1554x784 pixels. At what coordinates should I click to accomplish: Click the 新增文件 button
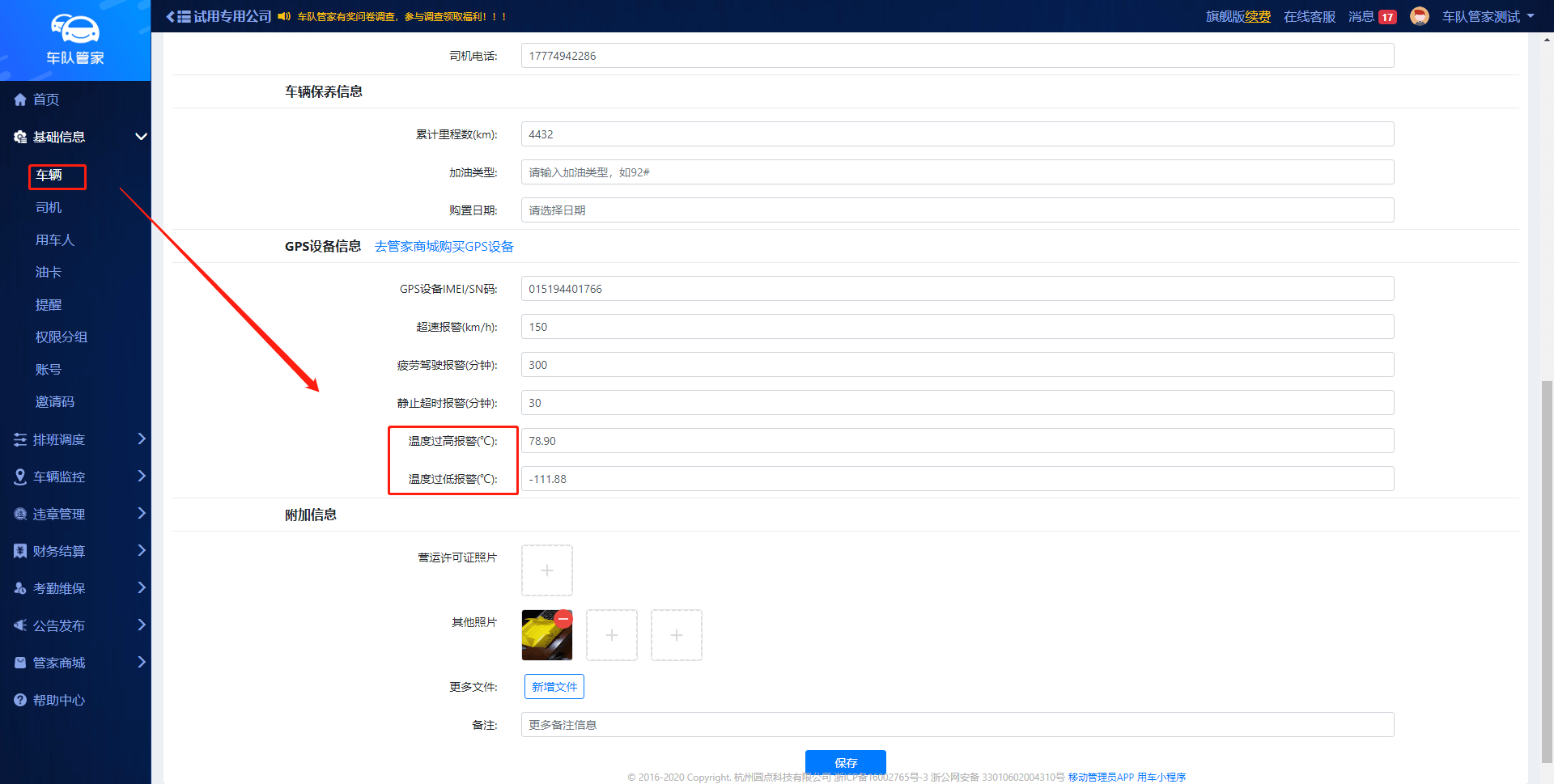pyautogui.click(x=554, y=687)
